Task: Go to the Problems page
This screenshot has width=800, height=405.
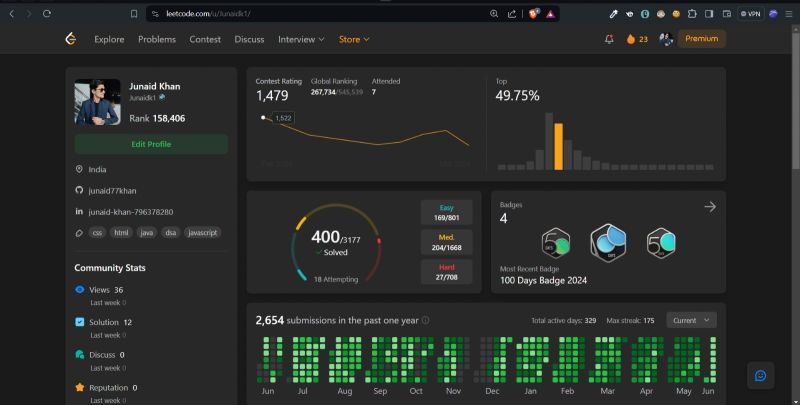Action: pos(157,39)
